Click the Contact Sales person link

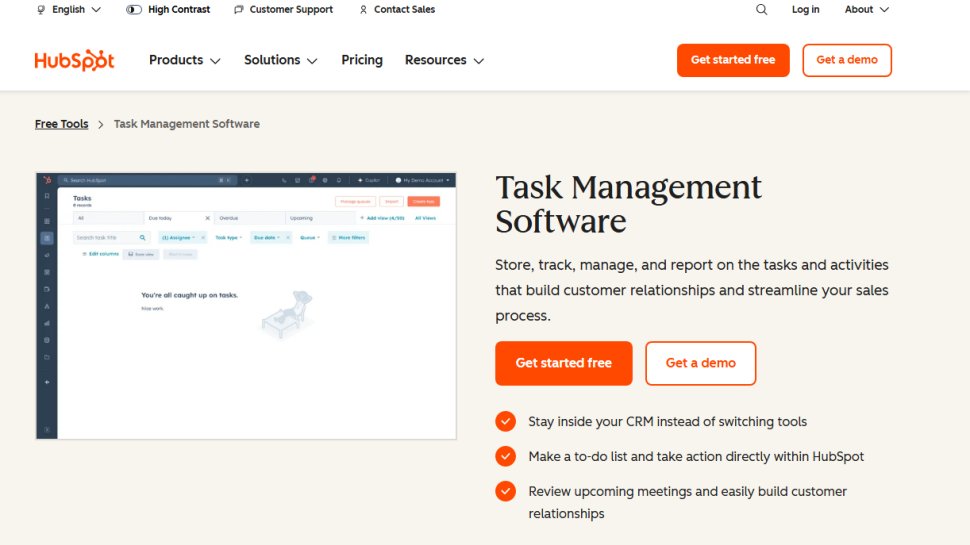click(397, 9)
